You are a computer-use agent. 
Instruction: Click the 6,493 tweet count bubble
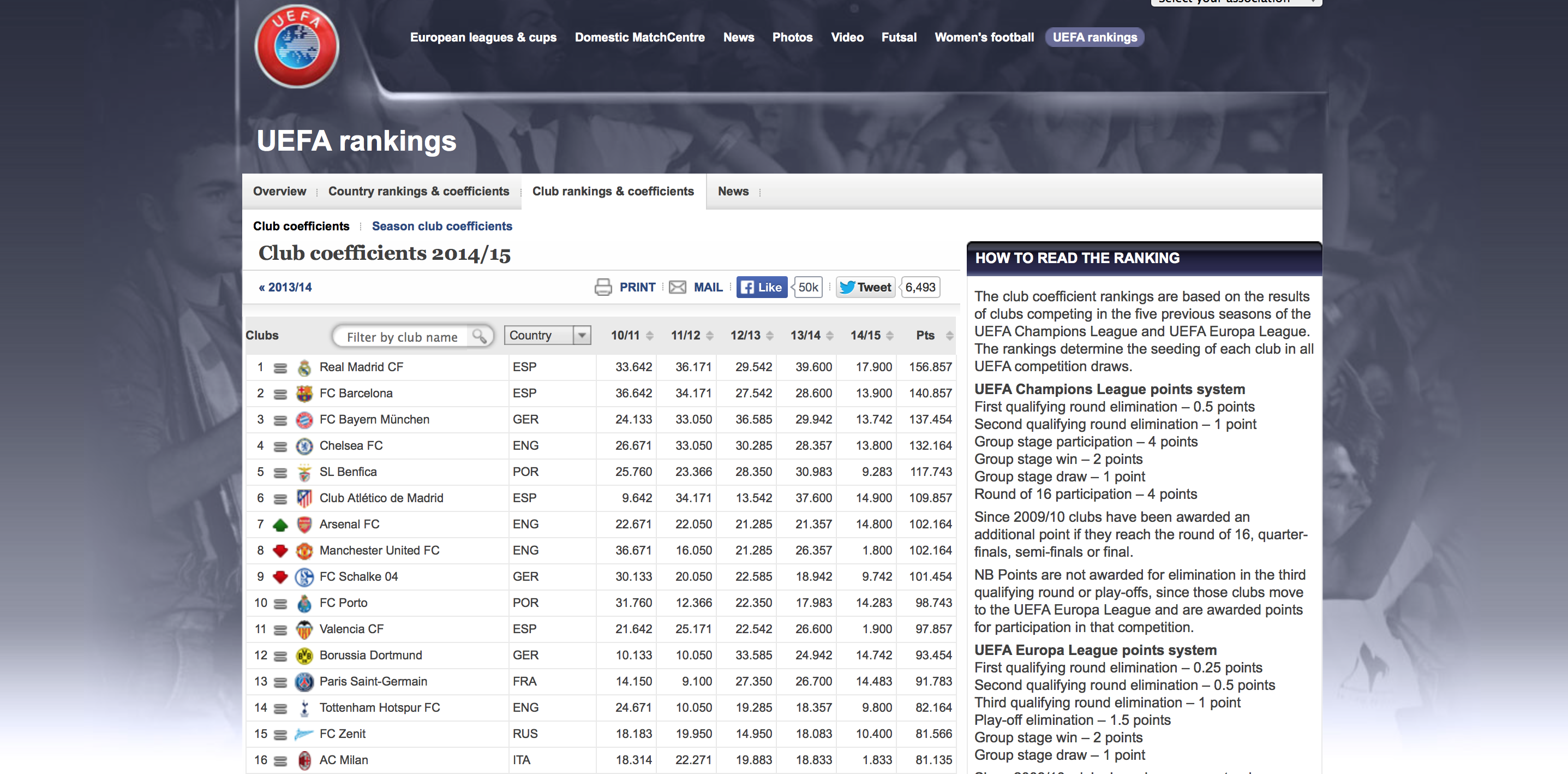point(920,287)
